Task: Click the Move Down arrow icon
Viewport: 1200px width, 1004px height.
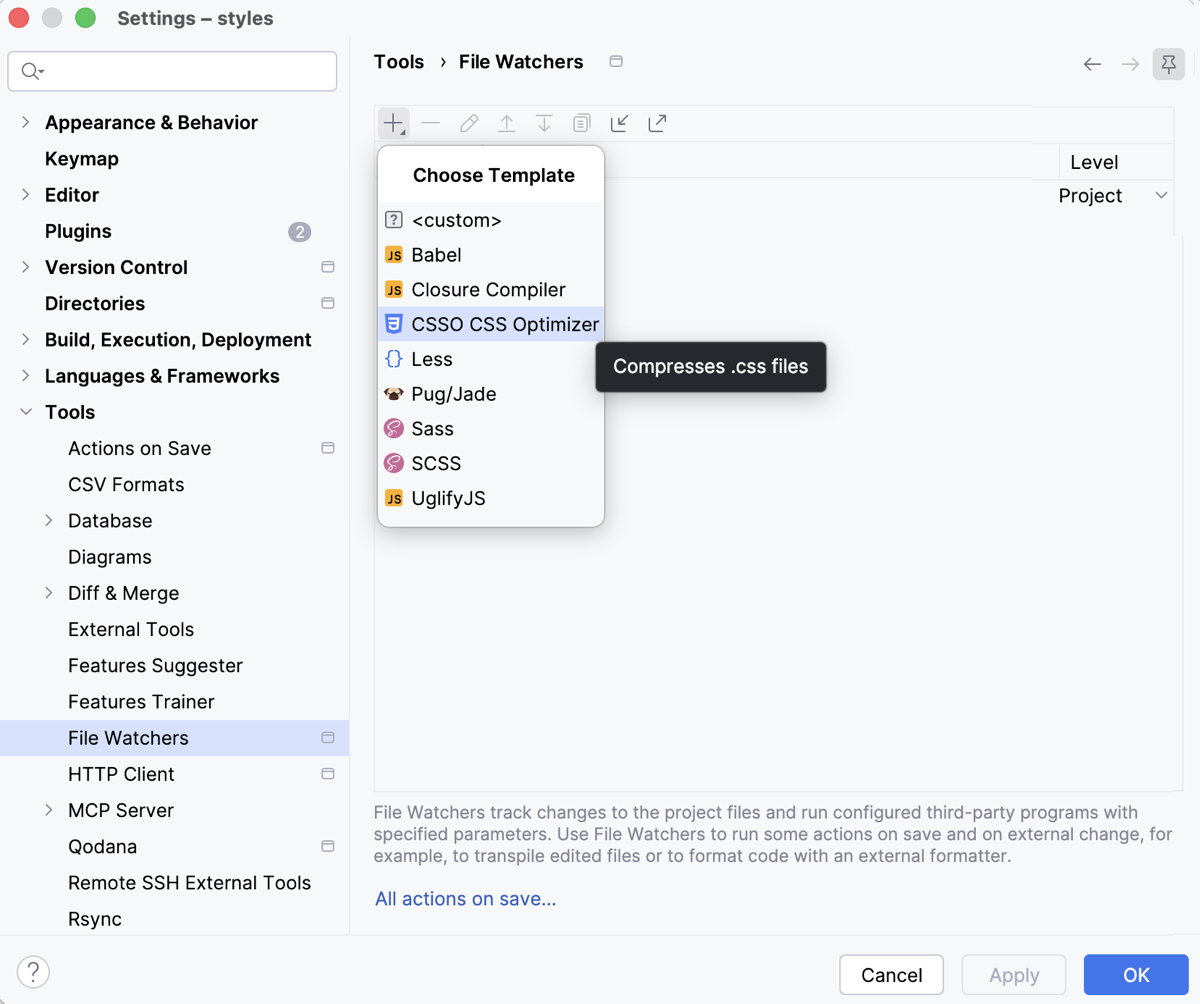Action: (x=544, y=124)
